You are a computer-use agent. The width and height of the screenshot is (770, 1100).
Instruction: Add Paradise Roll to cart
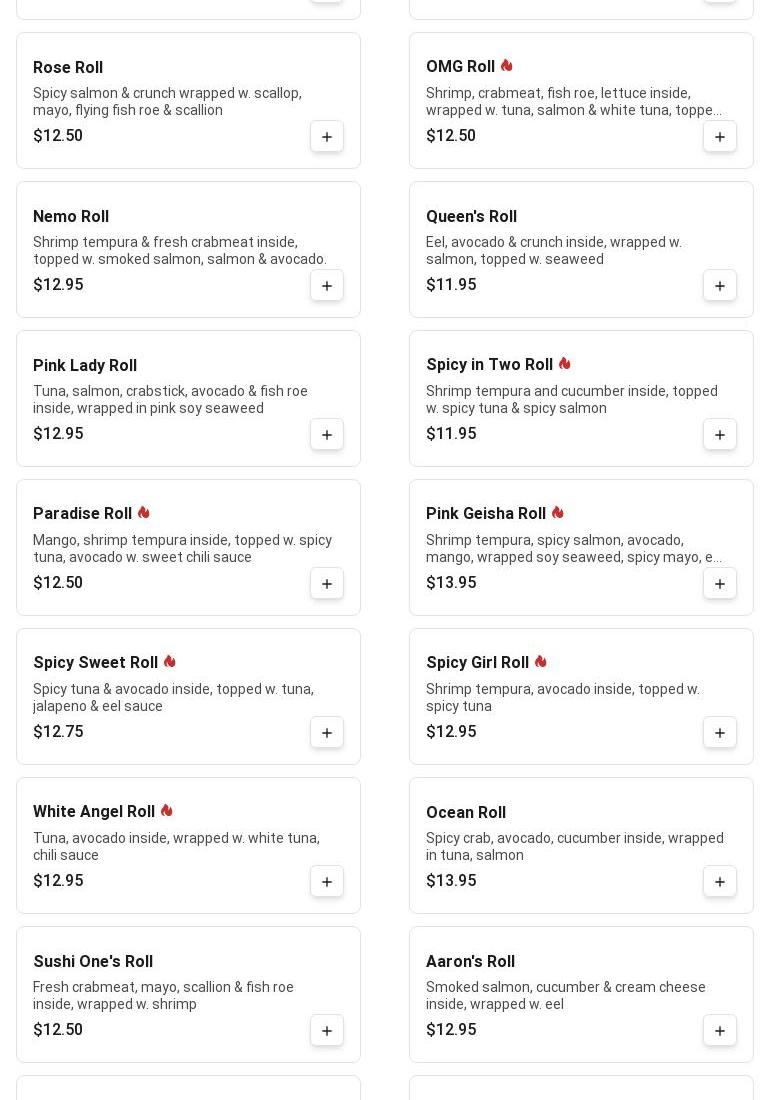point(327,583)
